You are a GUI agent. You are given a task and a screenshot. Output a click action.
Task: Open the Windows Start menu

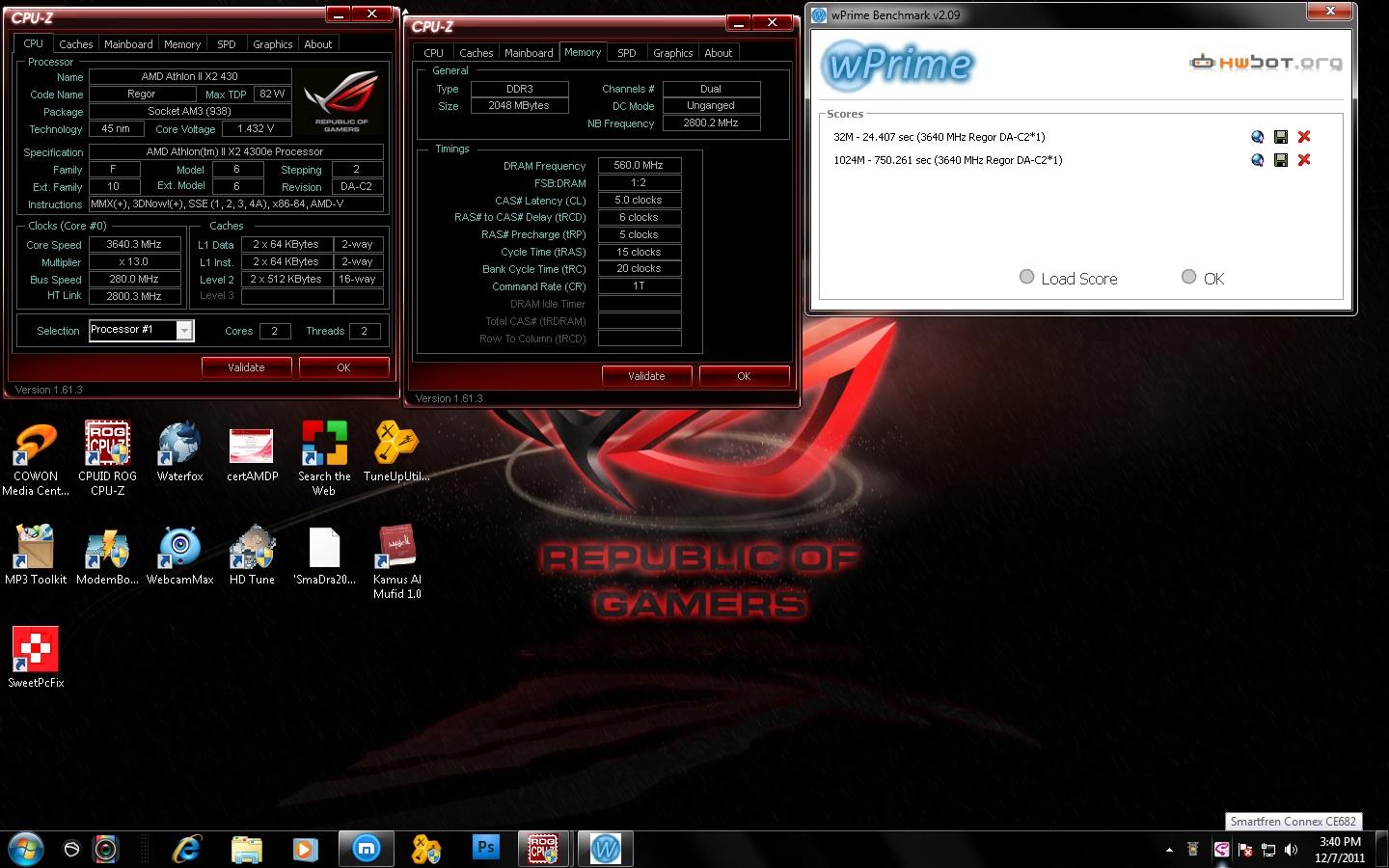click(24, 849)
